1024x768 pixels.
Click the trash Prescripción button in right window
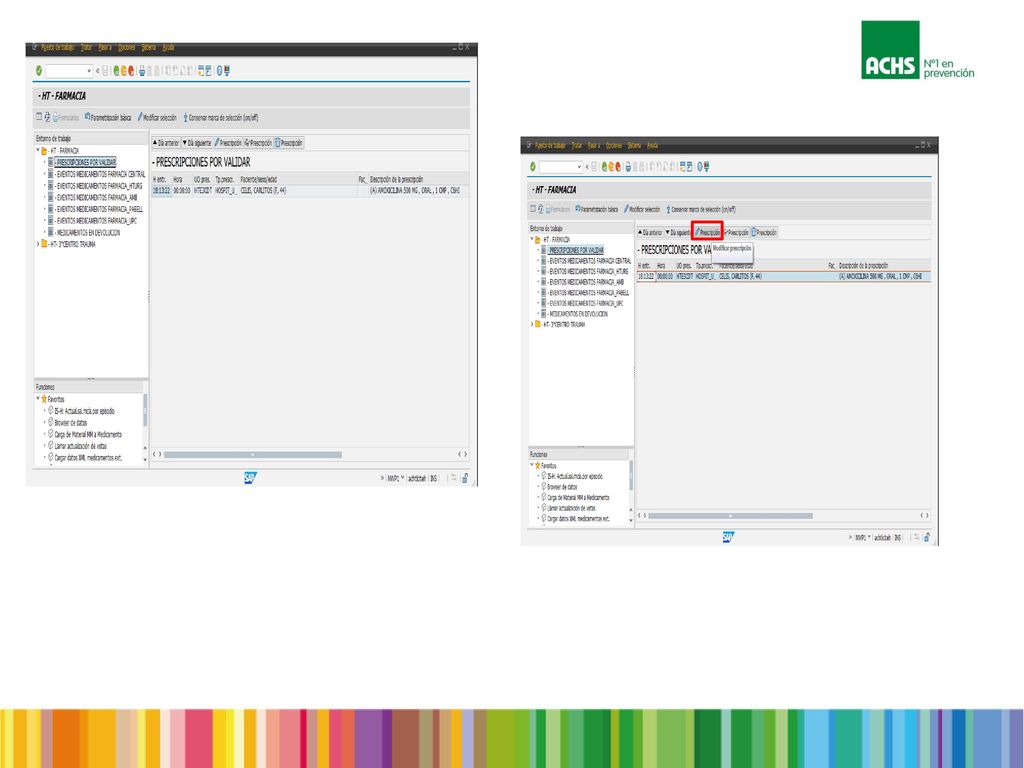click(765, 232)
